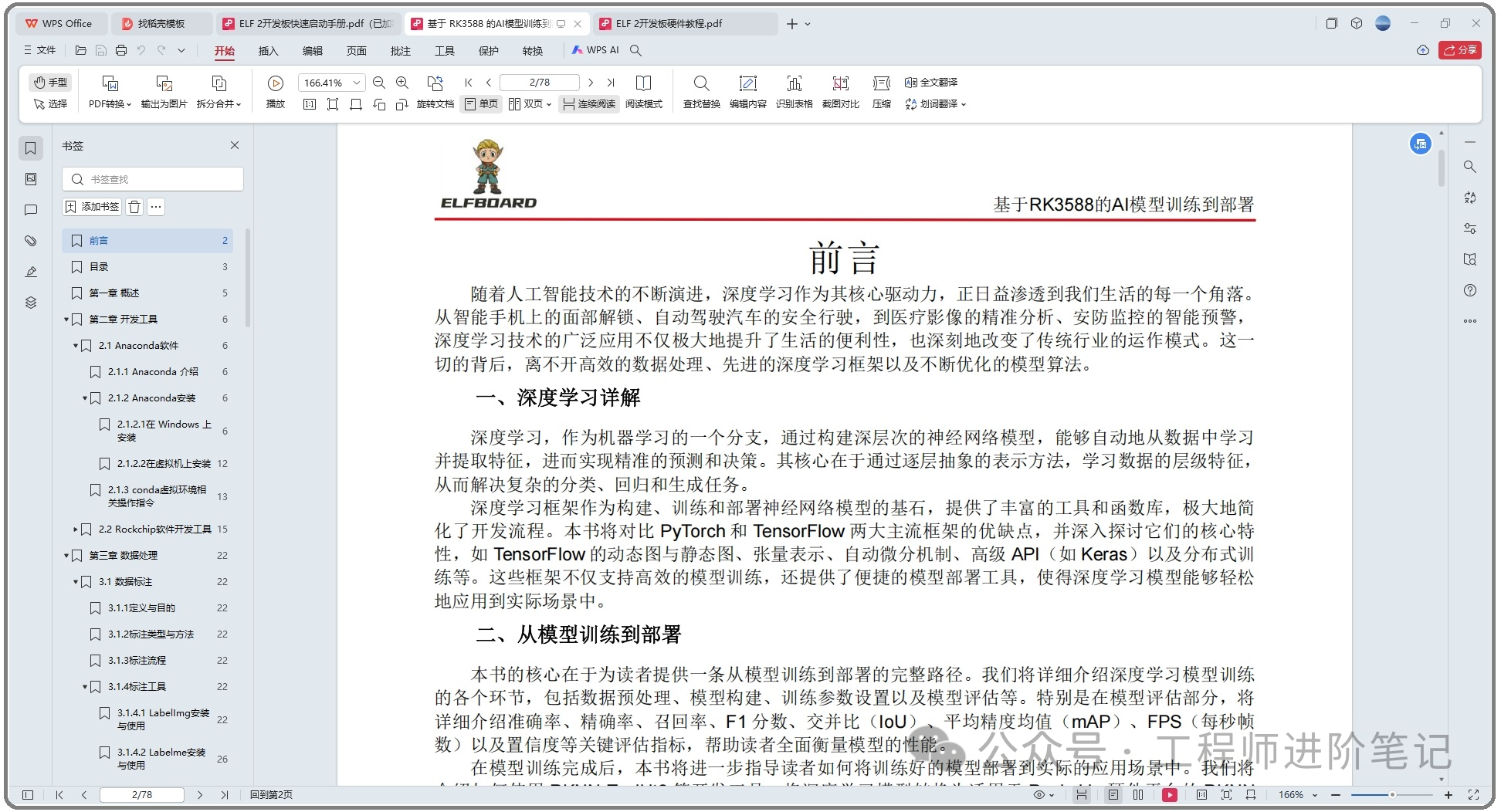Click the red 分享 share button
The width and height of the screenshot is (1501, 812).
tap(1459, 50)
